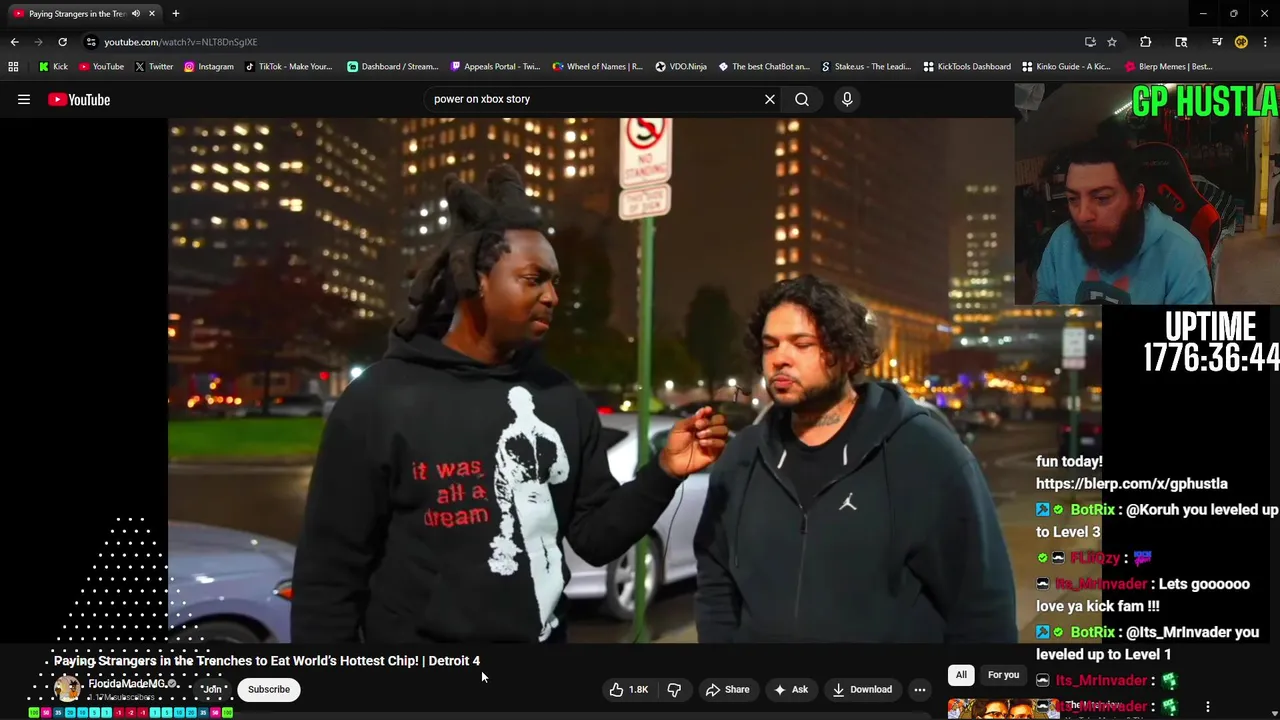Viewport: 1280px width, 720px height.
Task: Open Kinko Guide bookmark
Action: tap(1067, 66)
